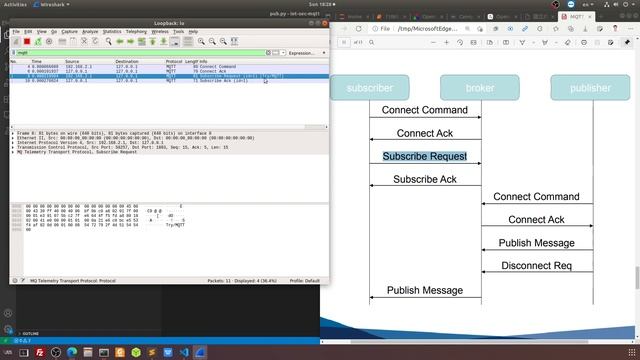Start capture with the shark fin icon
Viewport: 640px width, 360px height.
coord(16,41)
